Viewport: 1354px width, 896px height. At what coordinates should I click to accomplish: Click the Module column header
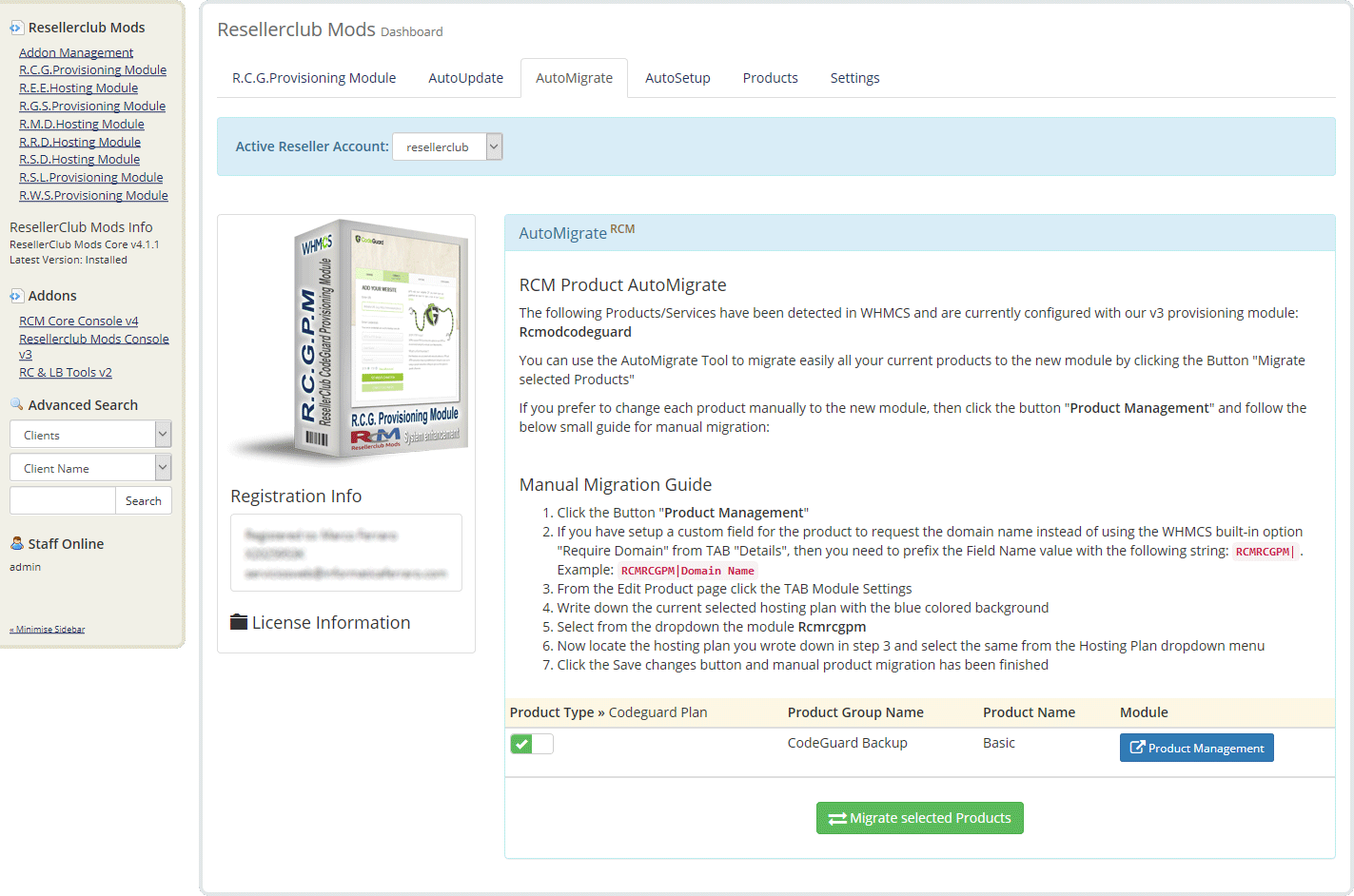click(1144, 712)
